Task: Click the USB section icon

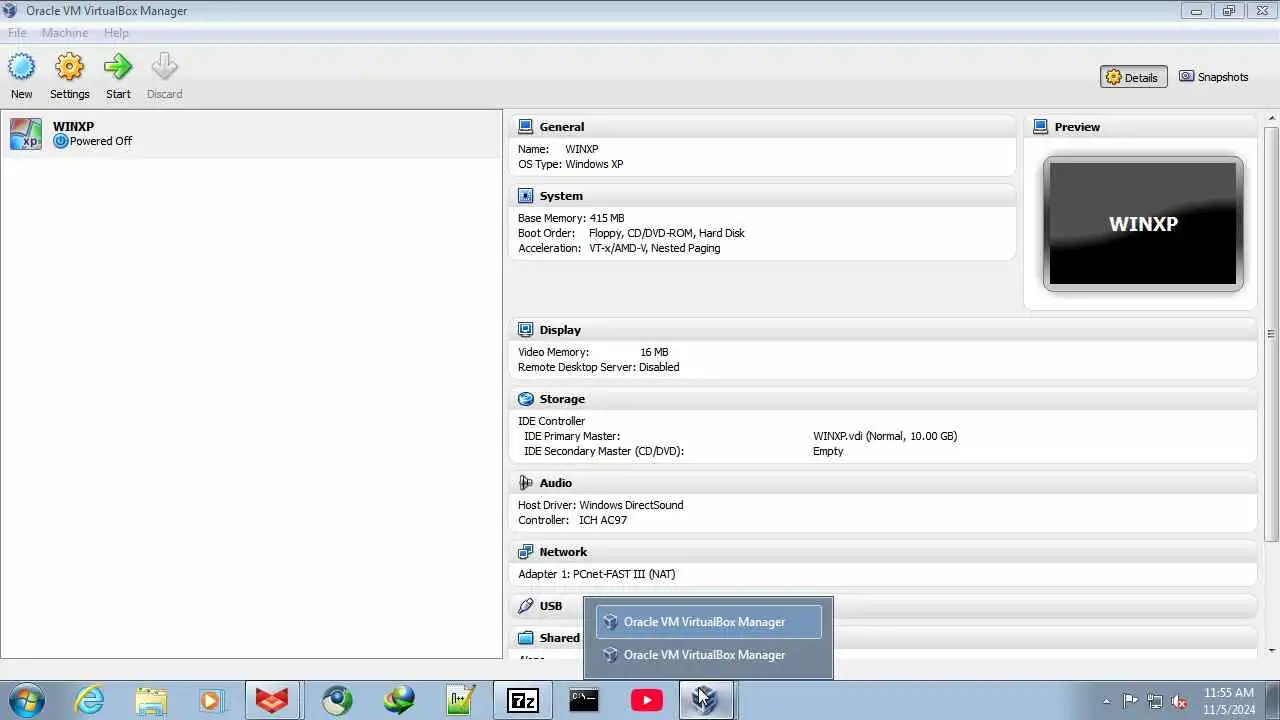Action: [x=525, y=606]
